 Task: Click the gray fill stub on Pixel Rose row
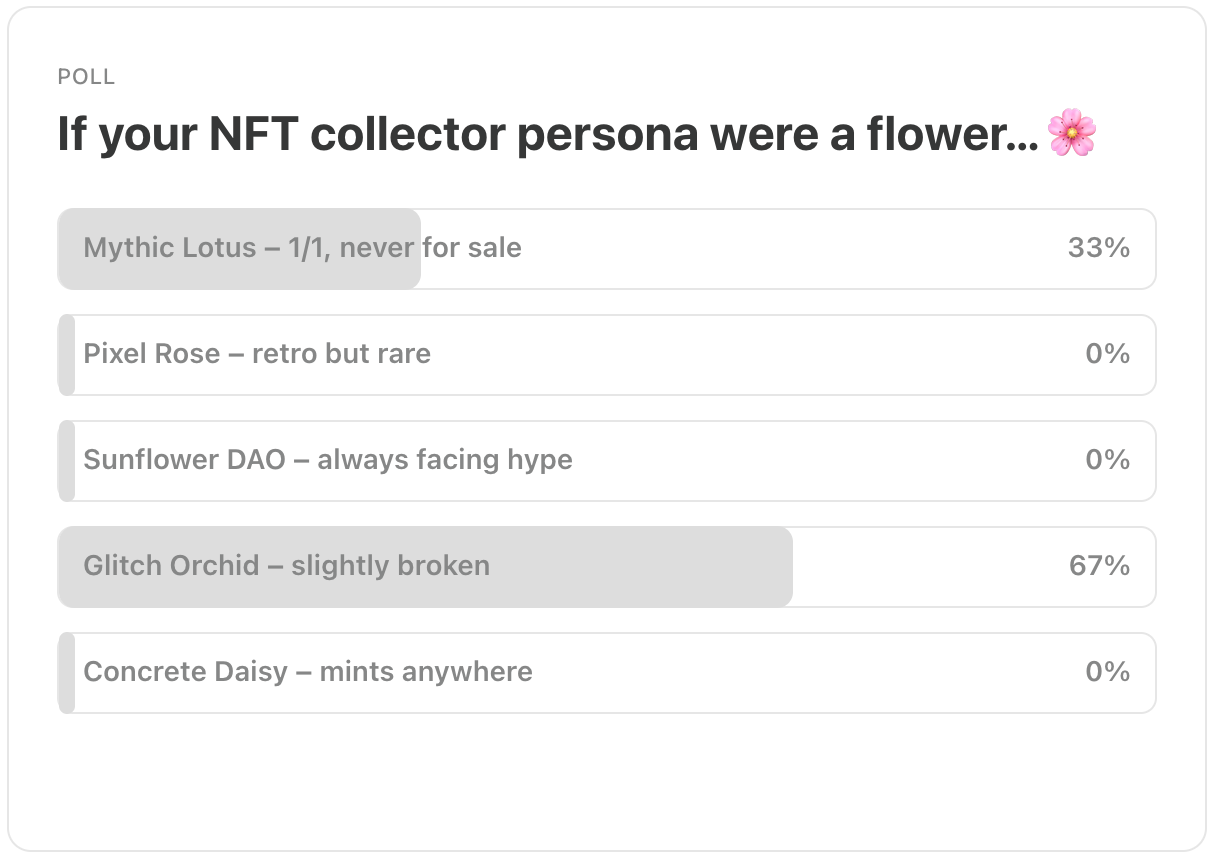[x=67, y=355]
